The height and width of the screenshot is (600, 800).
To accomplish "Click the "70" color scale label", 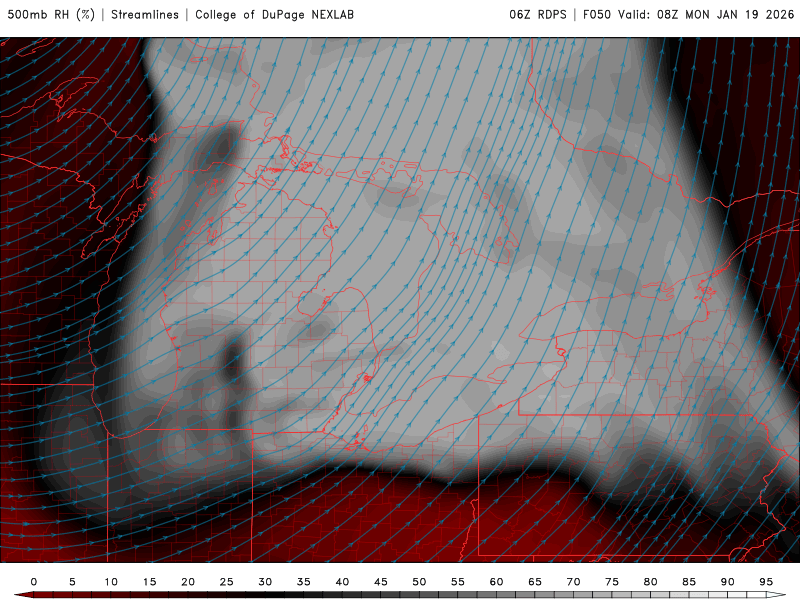I will point(573,582).
